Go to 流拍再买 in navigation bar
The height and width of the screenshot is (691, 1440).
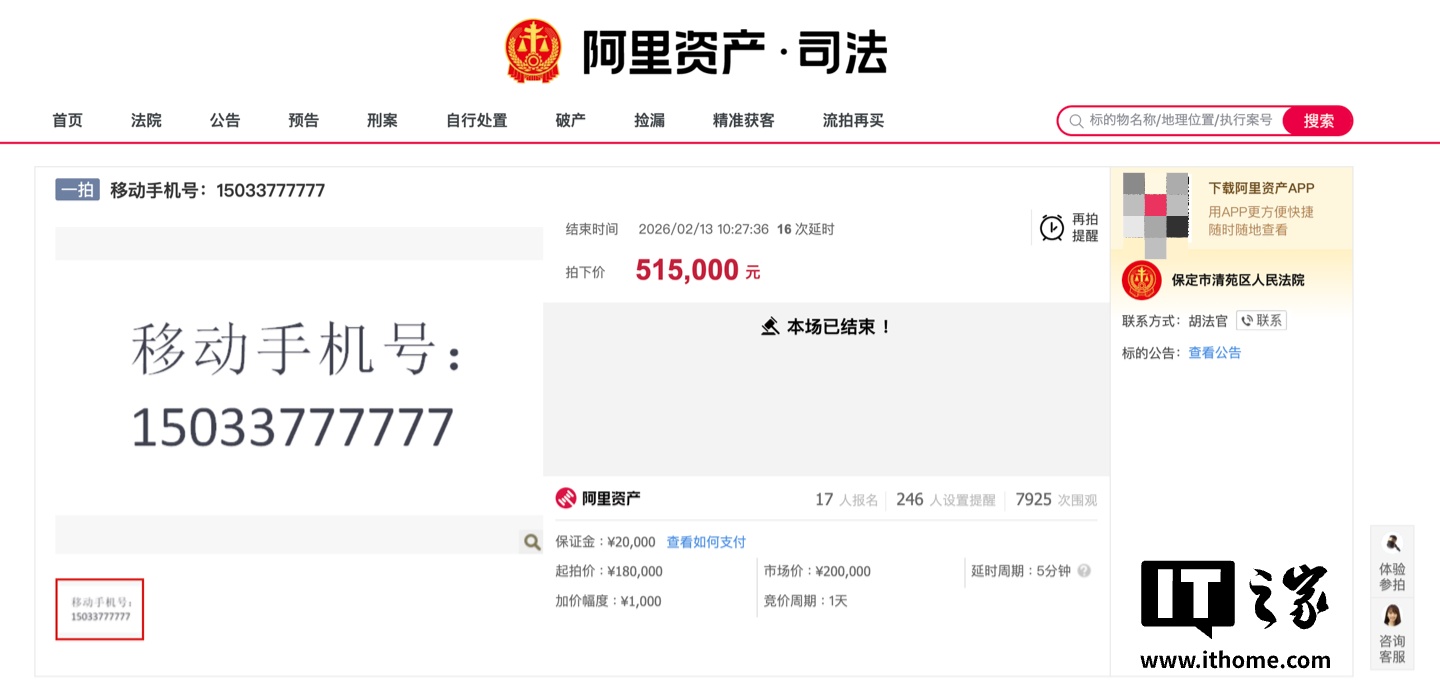click(853, 121)
